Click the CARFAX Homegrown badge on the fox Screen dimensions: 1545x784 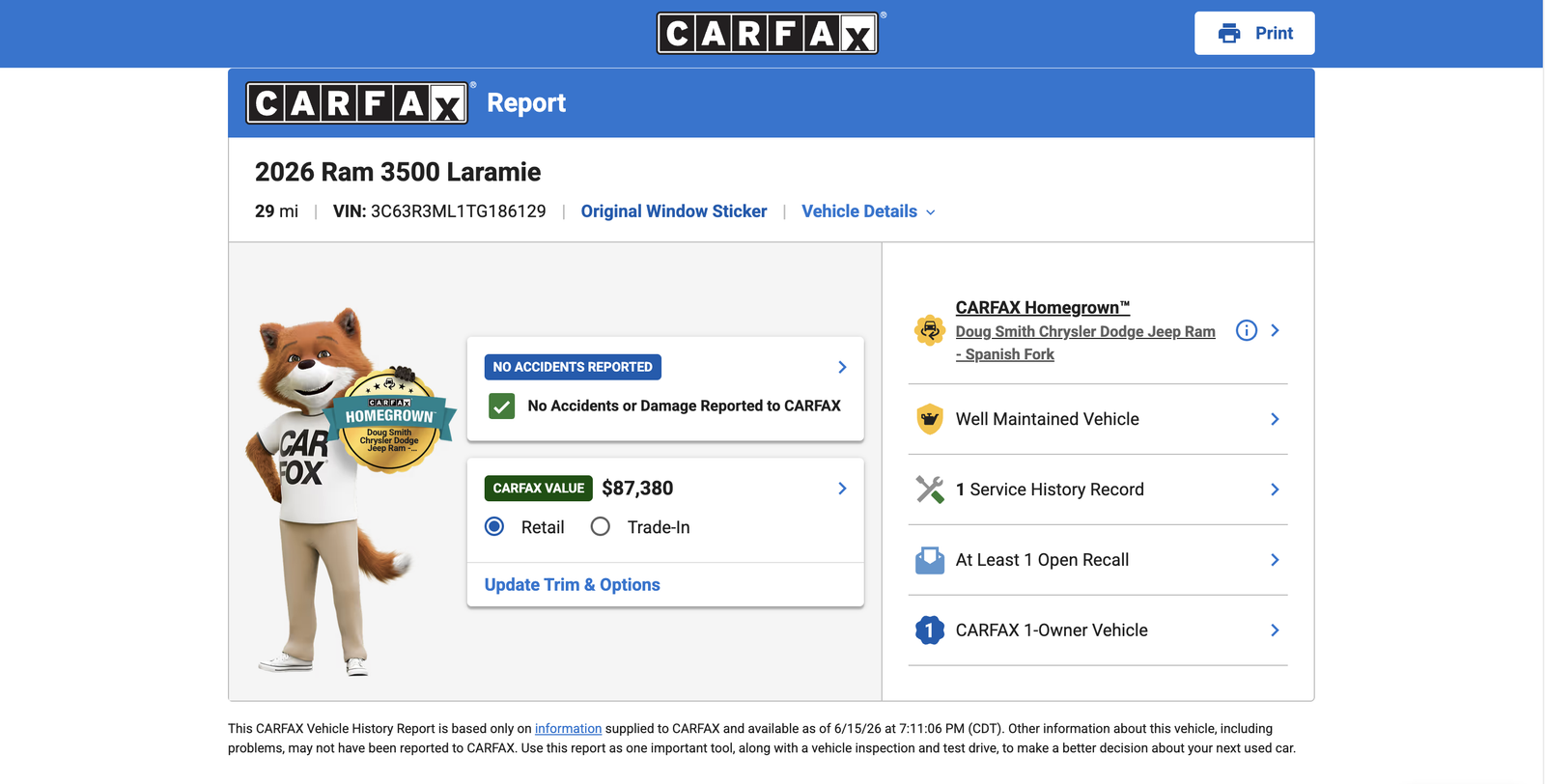coord(390,421)
